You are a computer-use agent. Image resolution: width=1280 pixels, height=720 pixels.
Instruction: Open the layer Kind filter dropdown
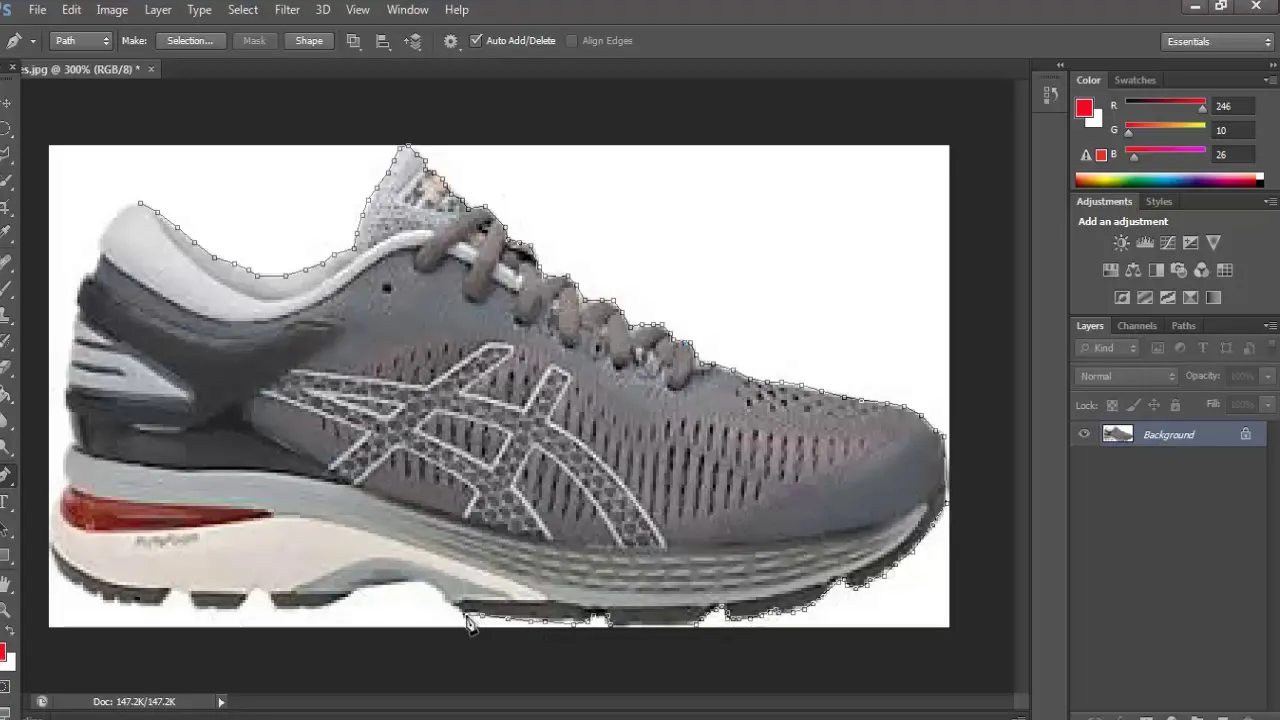[1109, 348]
